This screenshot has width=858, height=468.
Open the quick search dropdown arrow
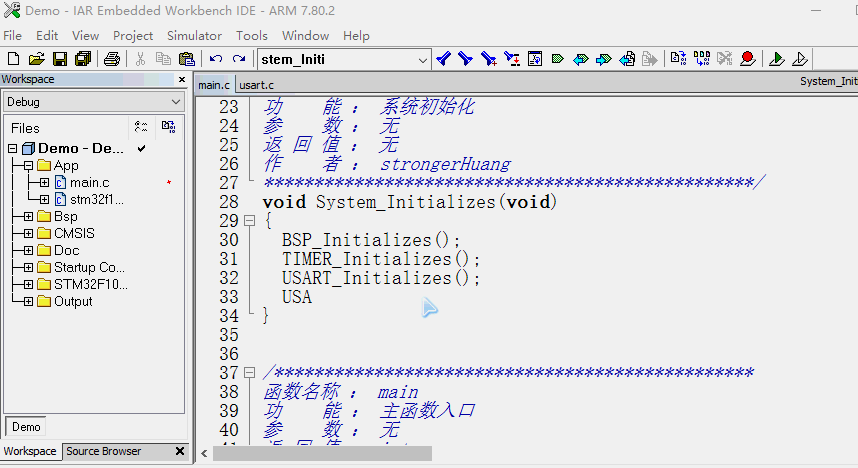(x=422, y=60)
